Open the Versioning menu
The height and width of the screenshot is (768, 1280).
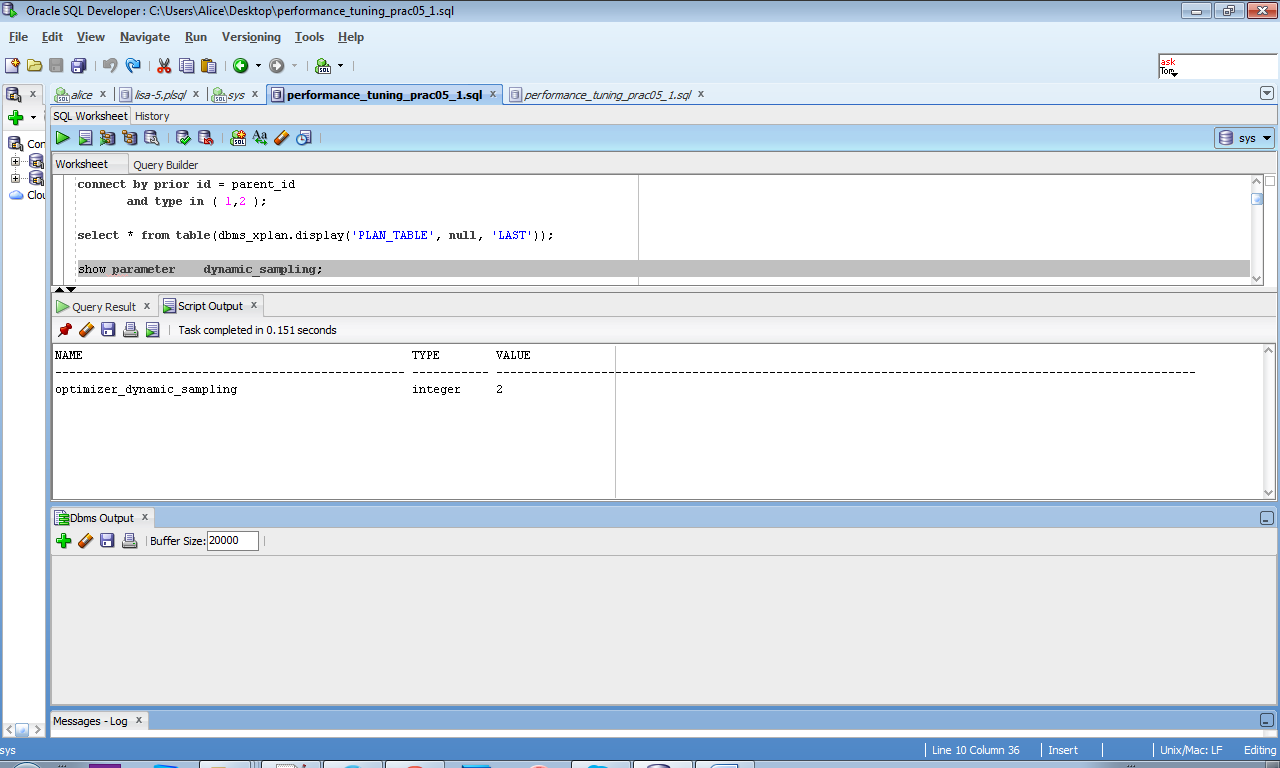(x=251, y=37)
